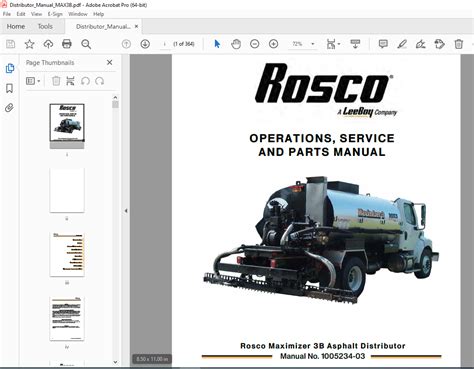Open the Find text magnifier icon
Screen dimensions: 474x369
tap(86, 44)
